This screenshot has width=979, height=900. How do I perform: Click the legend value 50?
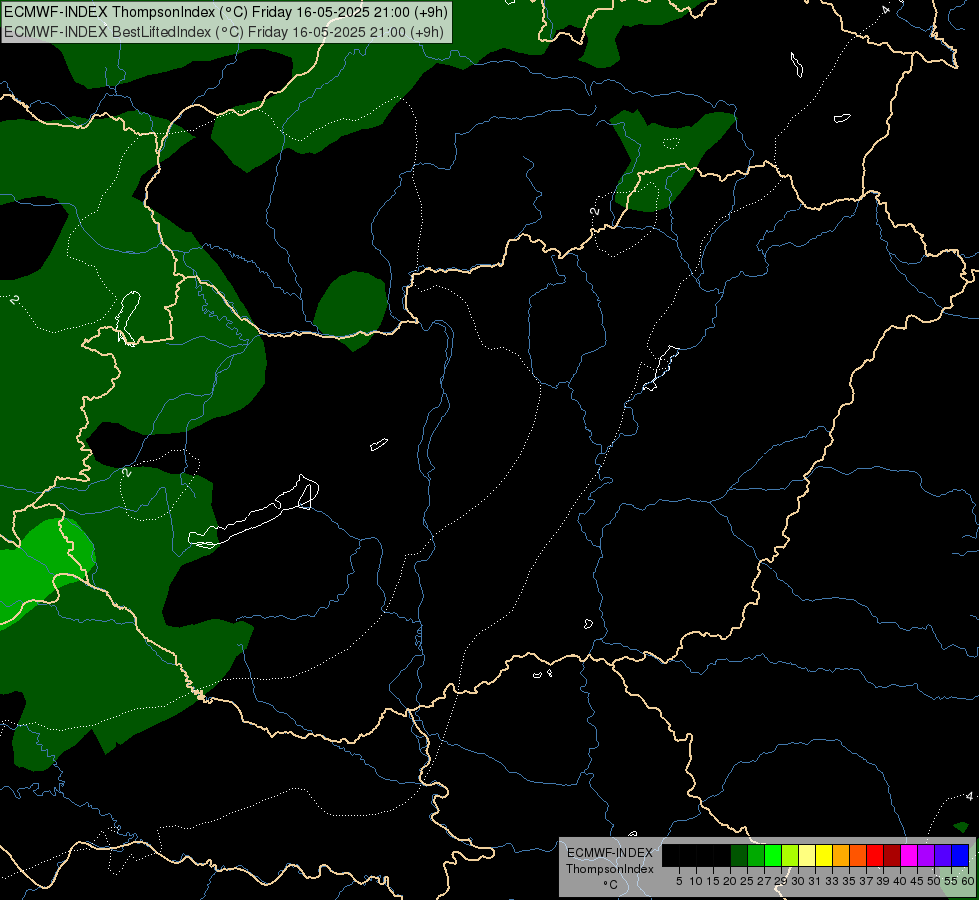click(934, 881)
